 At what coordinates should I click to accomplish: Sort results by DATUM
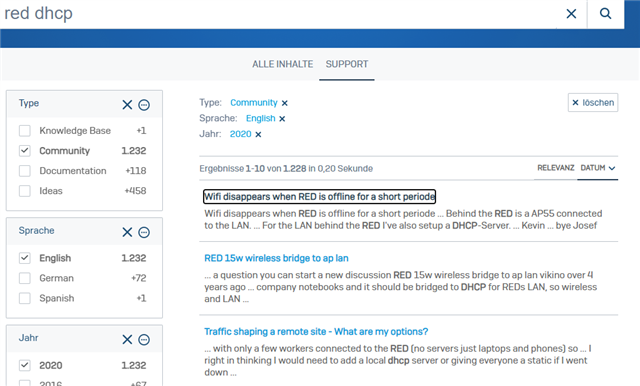(x=598, y=168)
